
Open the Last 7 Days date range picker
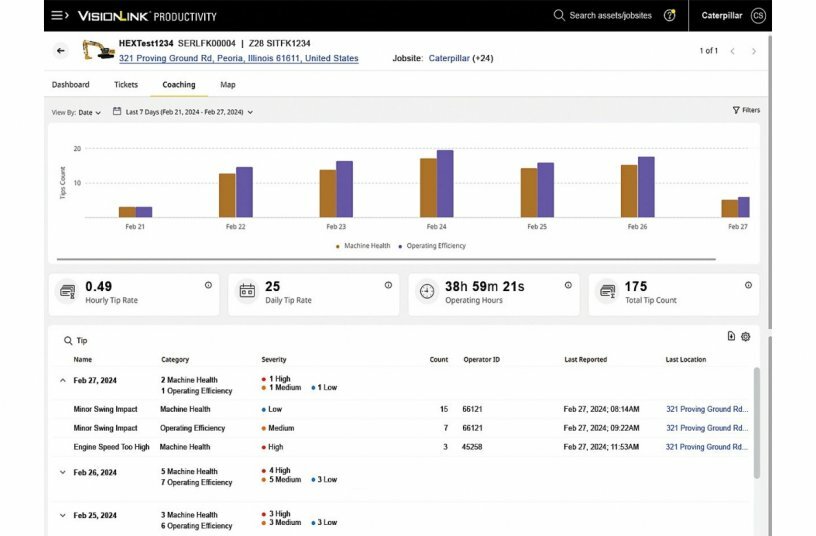(x=183, y=112)
